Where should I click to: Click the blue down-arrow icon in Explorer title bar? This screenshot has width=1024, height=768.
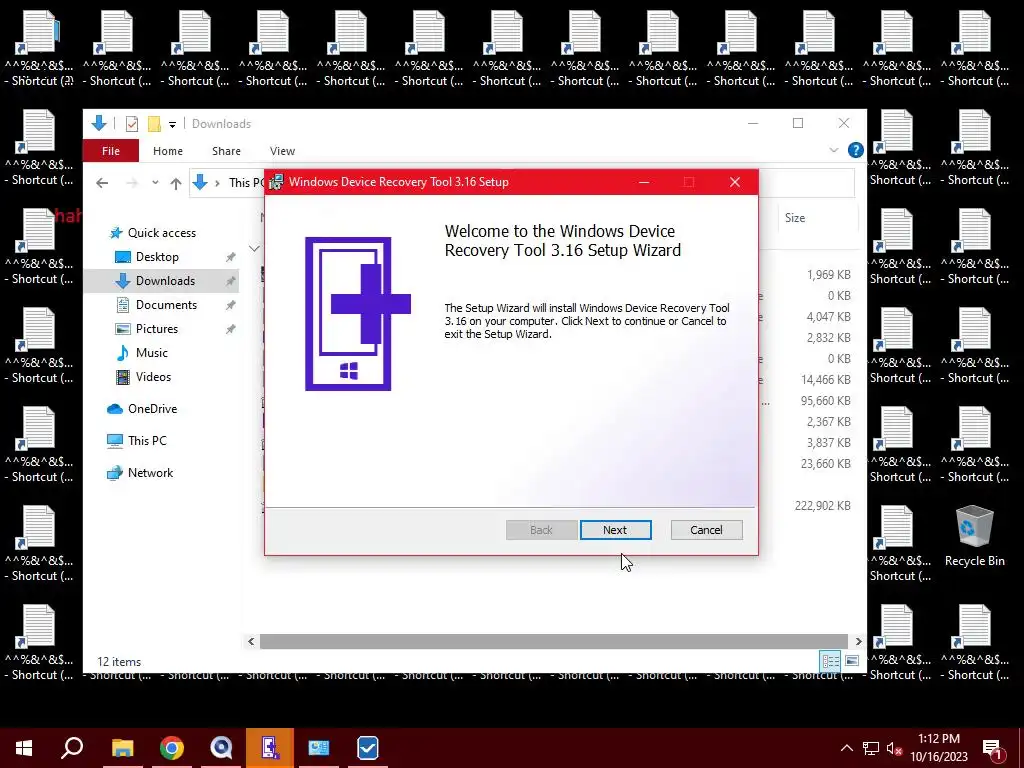[x=99, y=123]
